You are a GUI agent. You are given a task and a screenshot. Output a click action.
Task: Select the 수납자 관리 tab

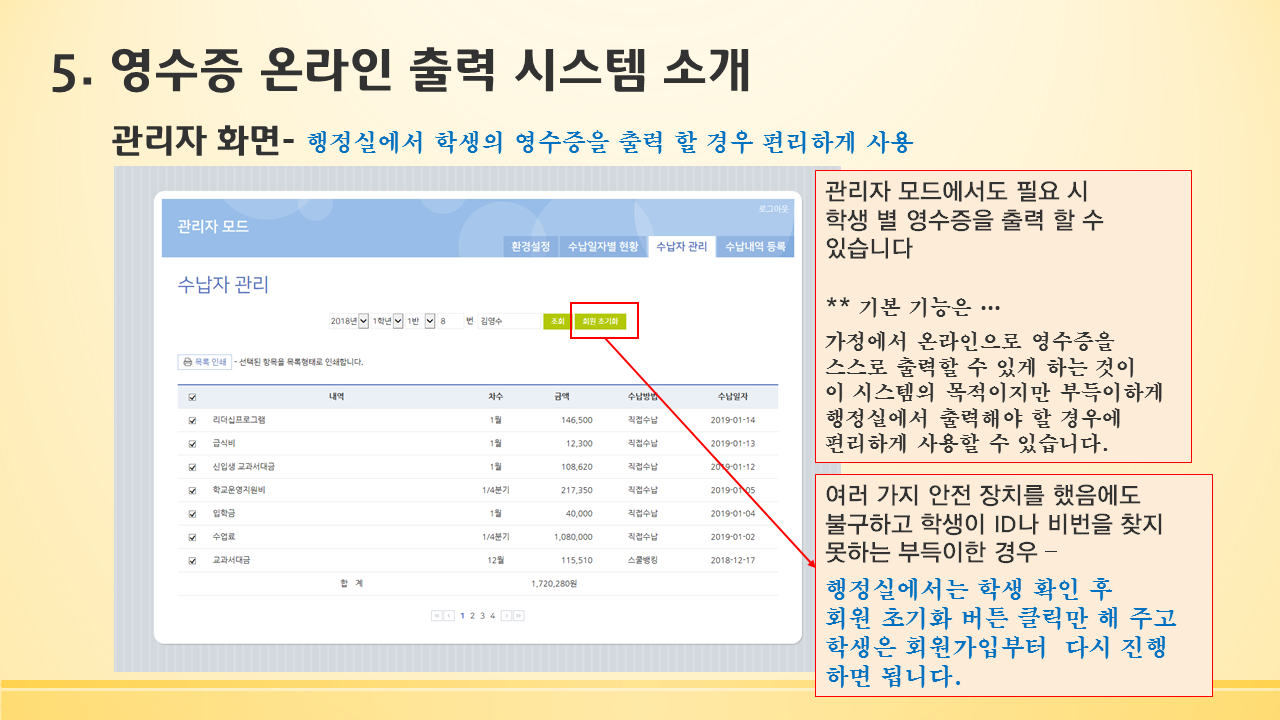pyautogui.click(x=682, y=246)
